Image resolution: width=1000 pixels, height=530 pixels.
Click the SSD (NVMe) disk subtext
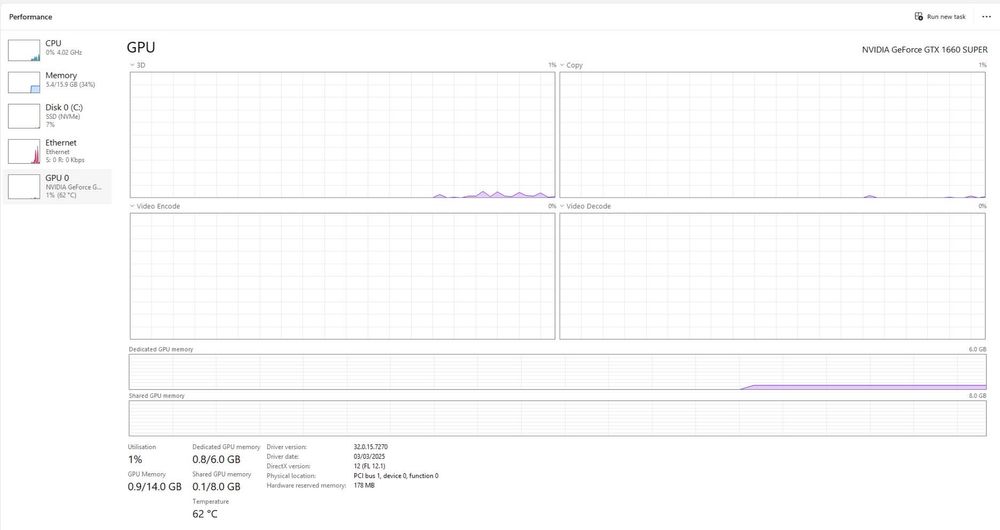pos(62,117)
